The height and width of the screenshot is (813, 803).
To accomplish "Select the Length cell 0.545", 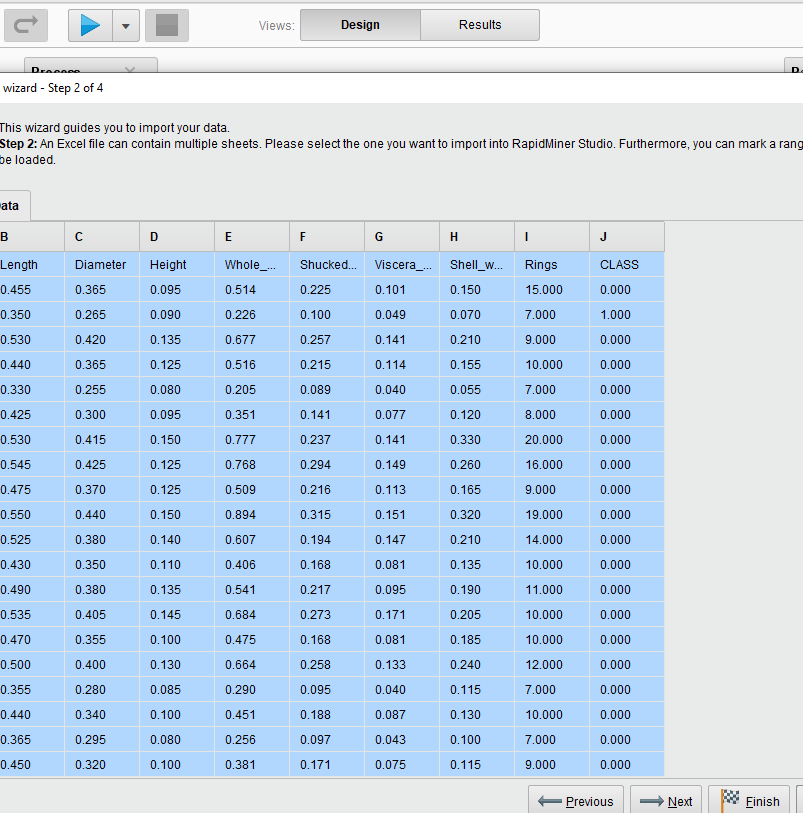I will [32, 465].
